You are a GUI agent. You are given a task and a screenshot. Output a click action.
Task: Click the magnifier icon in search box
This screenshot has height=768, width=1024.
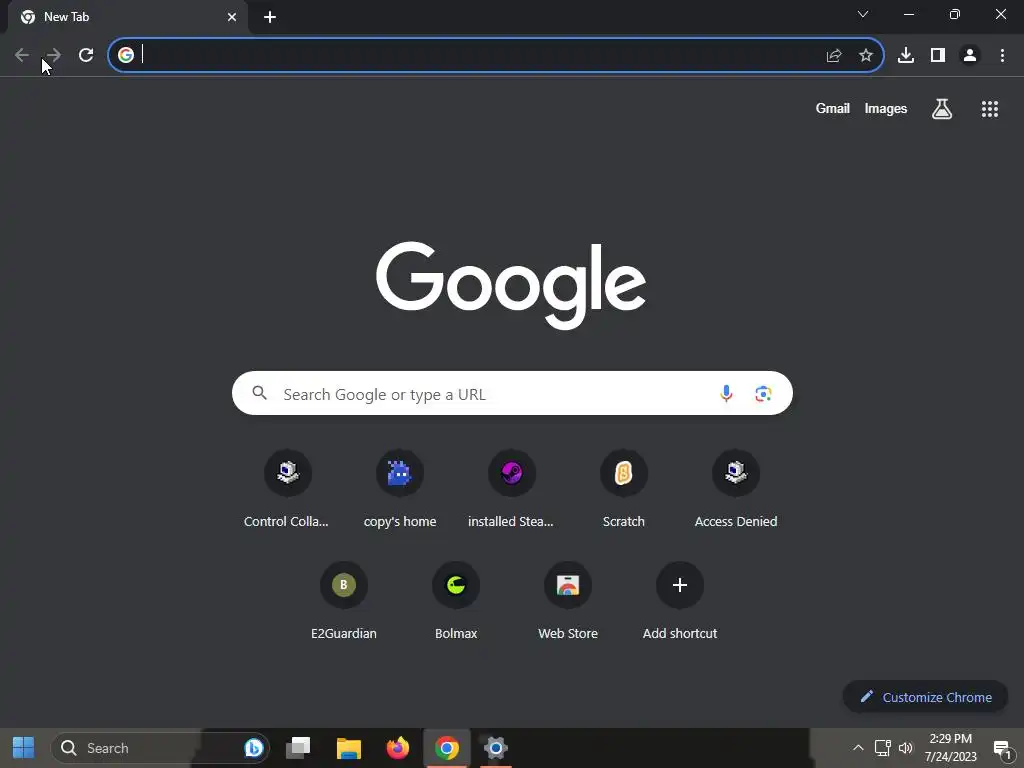pos(260,393)
